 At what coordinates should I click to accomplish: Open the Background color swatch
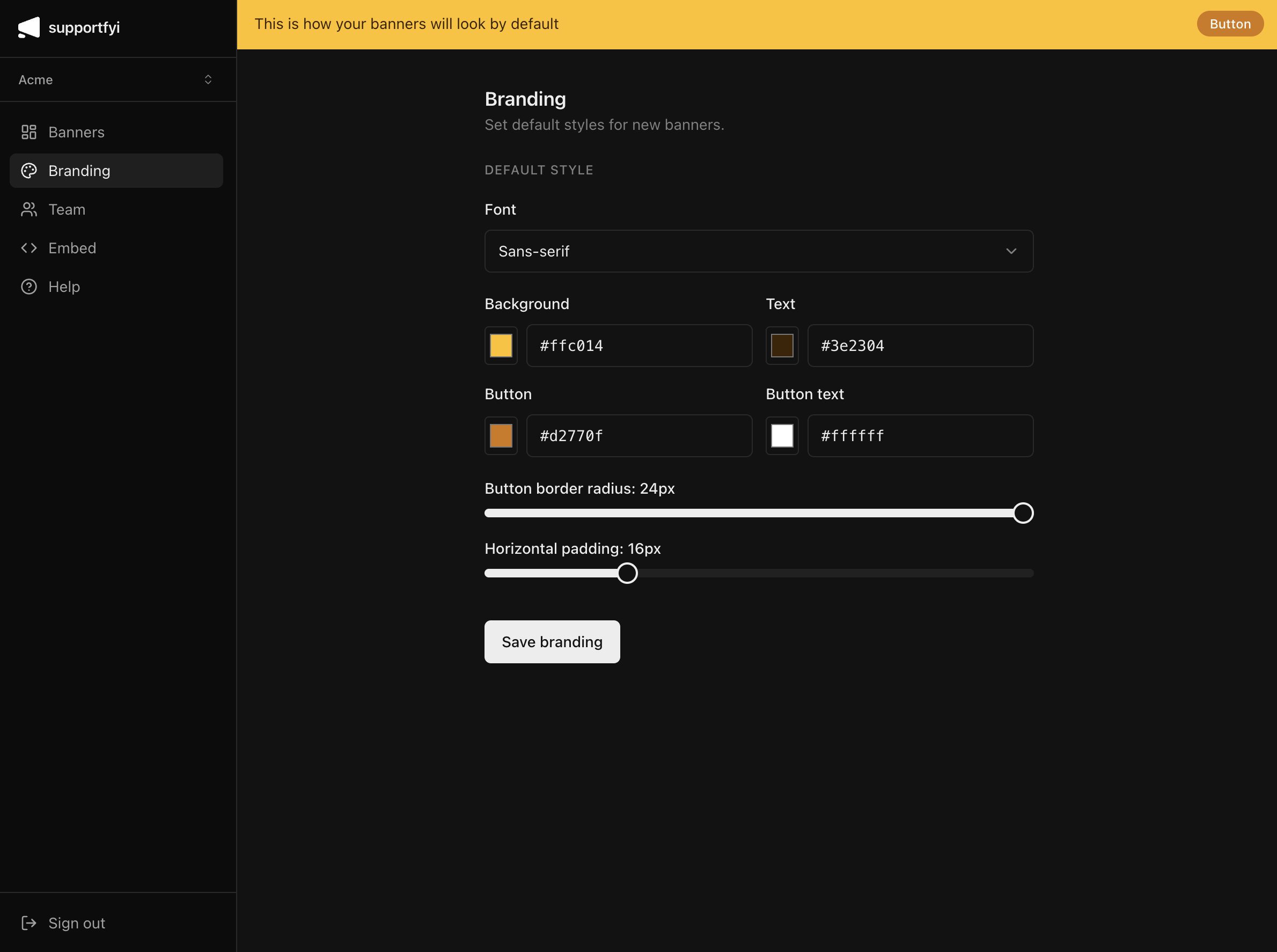pos(501,346)
